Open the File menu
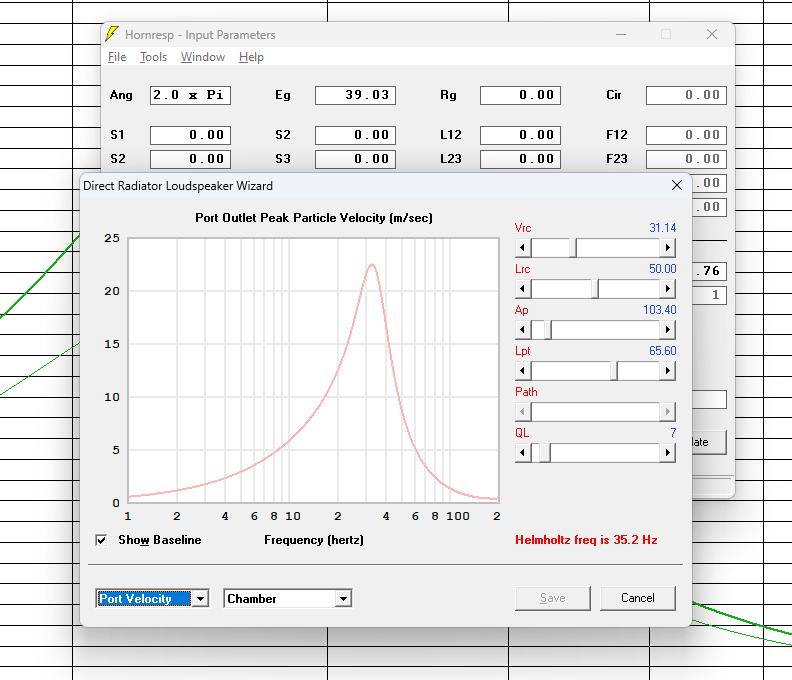Viewport: 792px width, 680px height. tap(117, 57)
